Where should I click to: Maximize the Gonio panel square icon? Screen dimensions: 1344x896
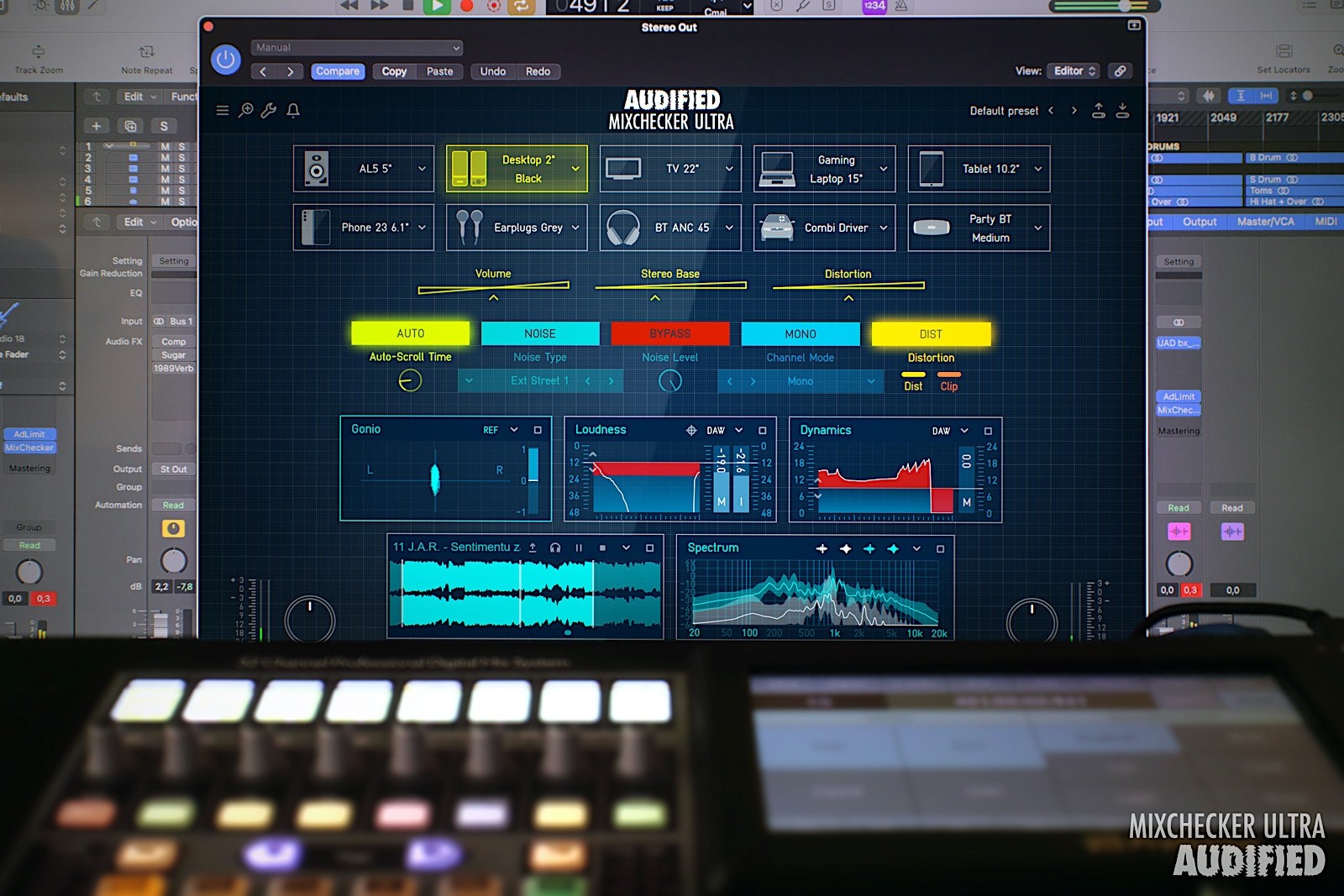click(x=538, y=430)
